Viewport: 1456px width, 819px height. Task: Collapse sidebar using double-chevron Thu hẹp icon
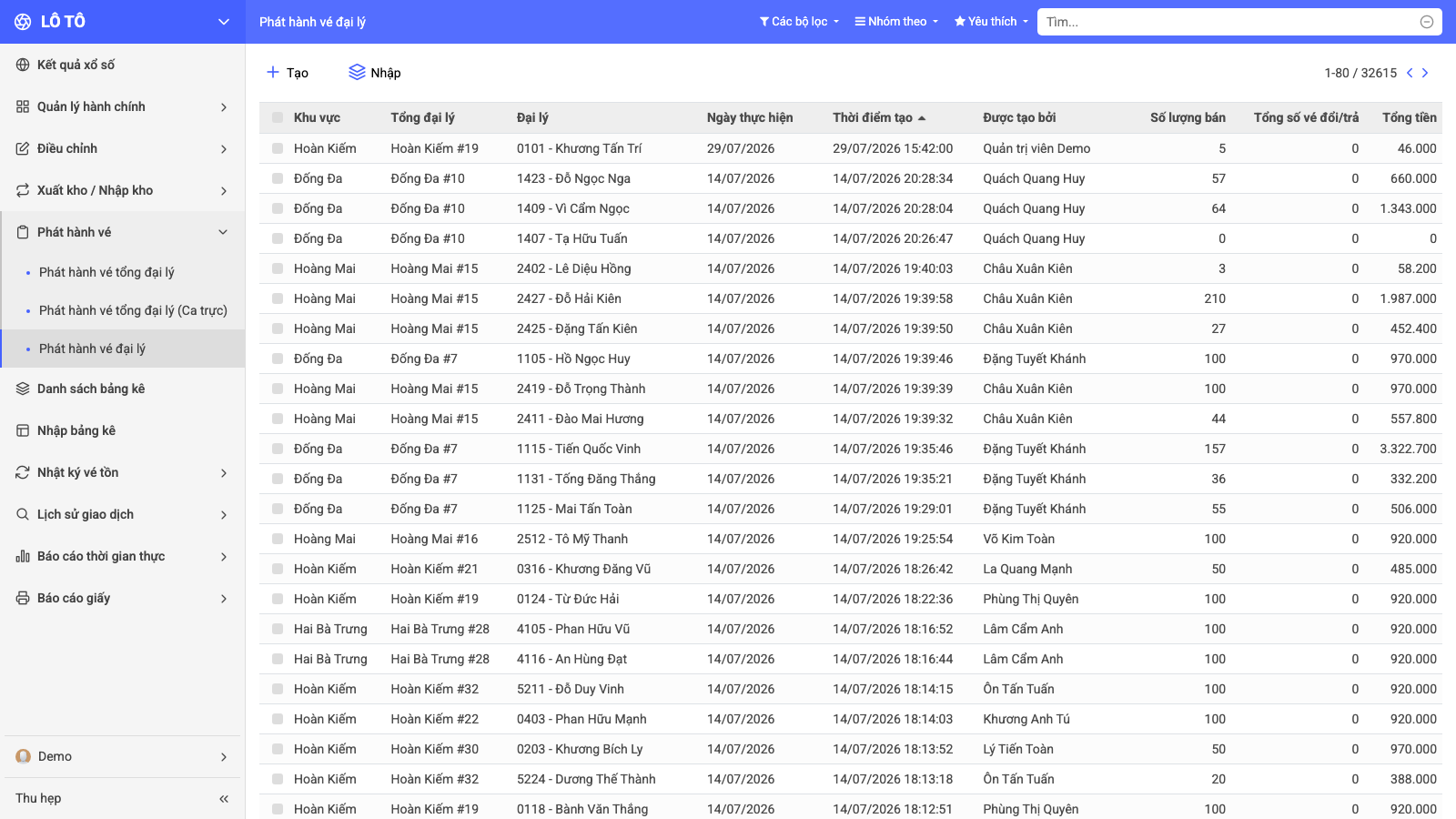click(224, 799)
